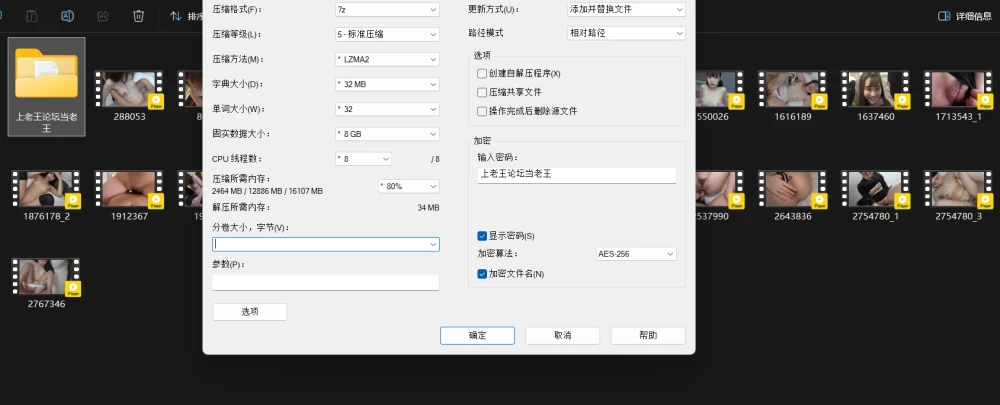Expand the 字典大小 dropdown showing 32 MB
Screen dimensions: 1000x405
coord(386,84)
